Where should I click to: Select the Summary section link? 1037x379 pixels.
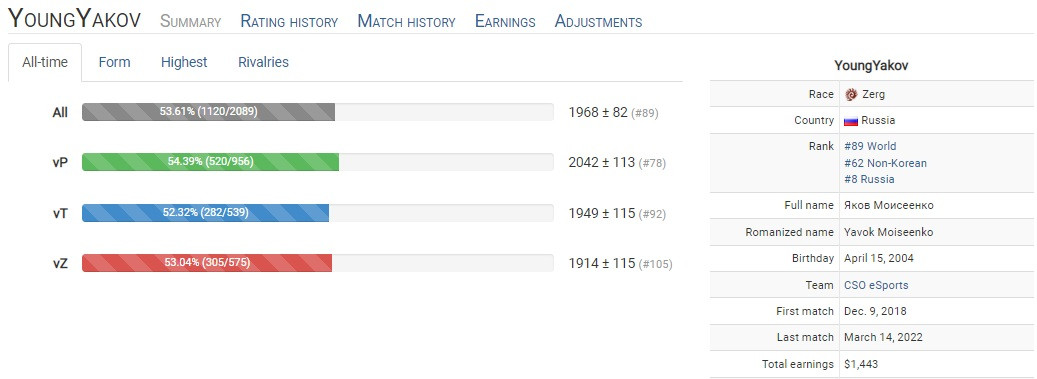click(190, 21)
